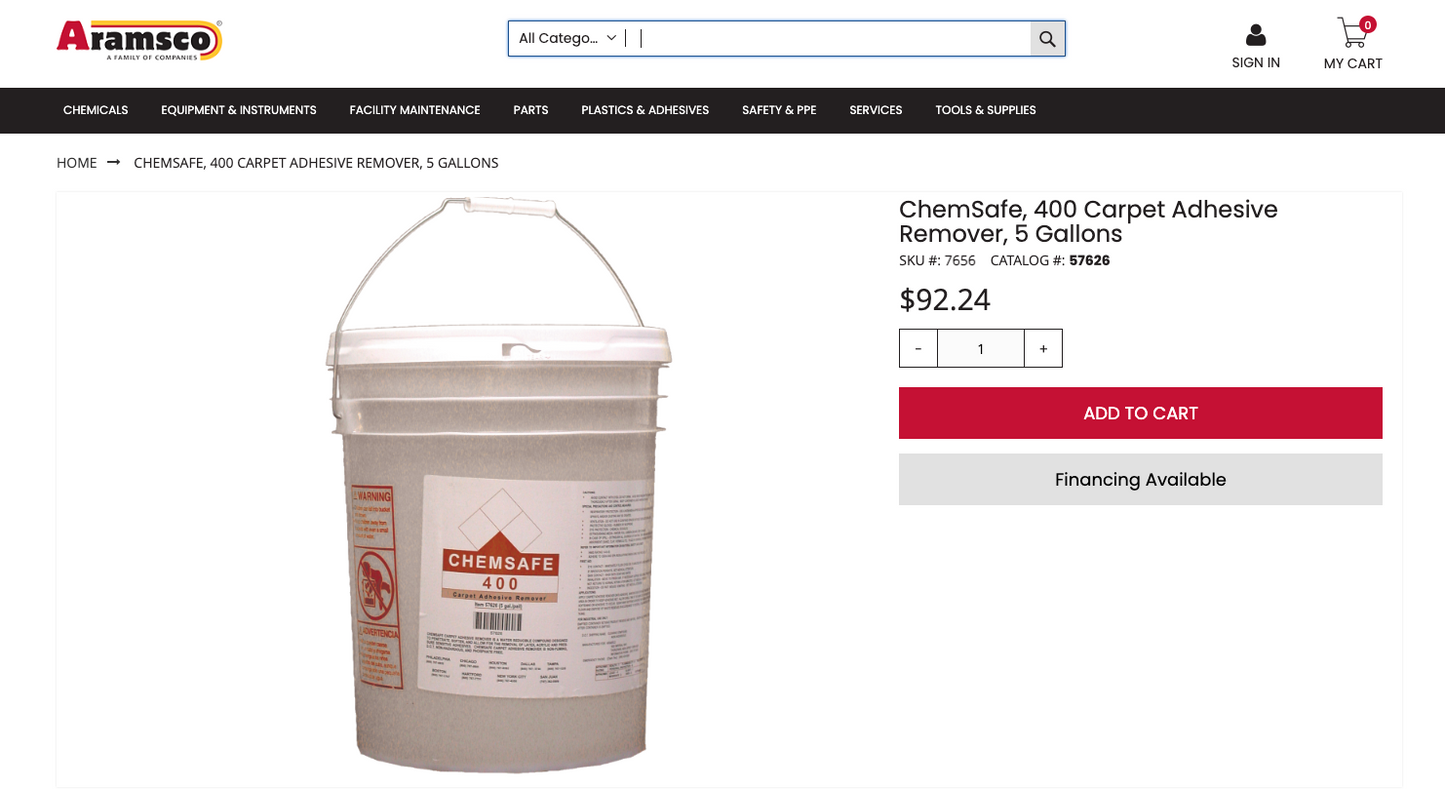
Task: Click the Aramsco logo
Action: pyautogui.click(x=139, y=40)
